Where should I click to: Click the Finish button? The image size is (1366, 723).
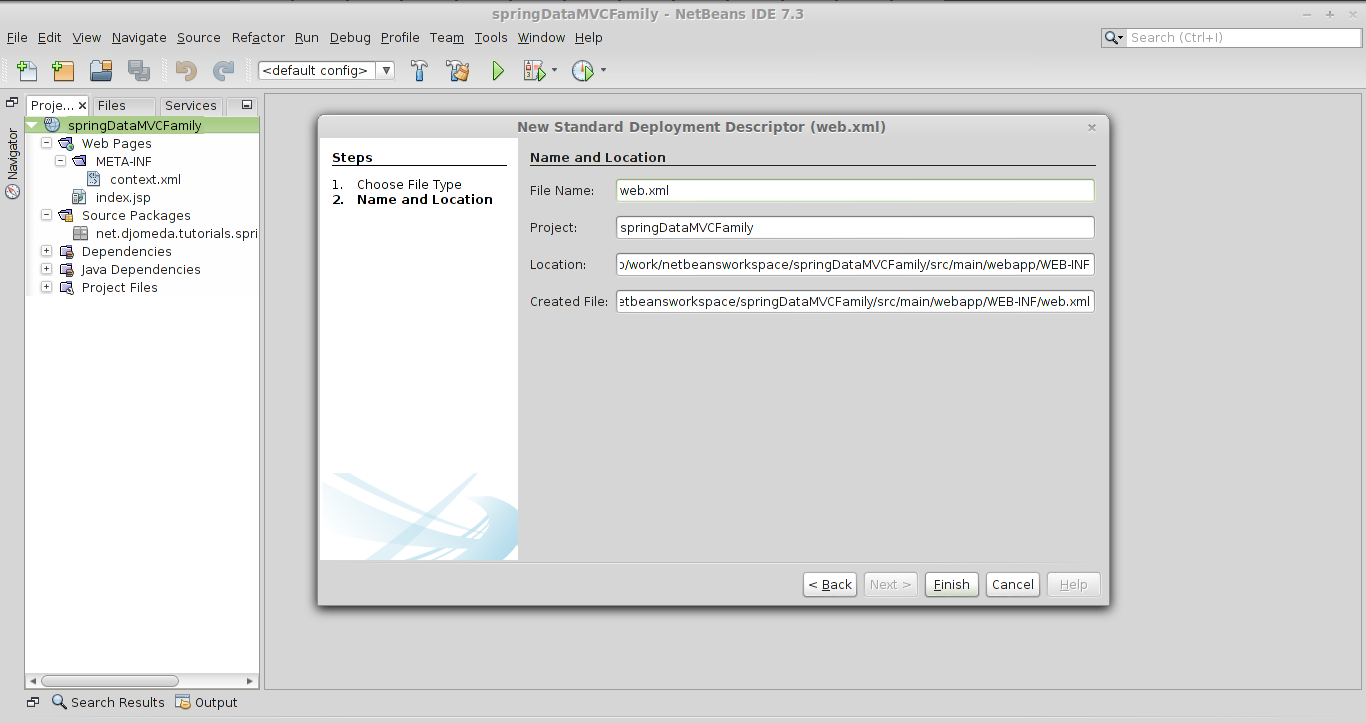click(x=952, y=584)
